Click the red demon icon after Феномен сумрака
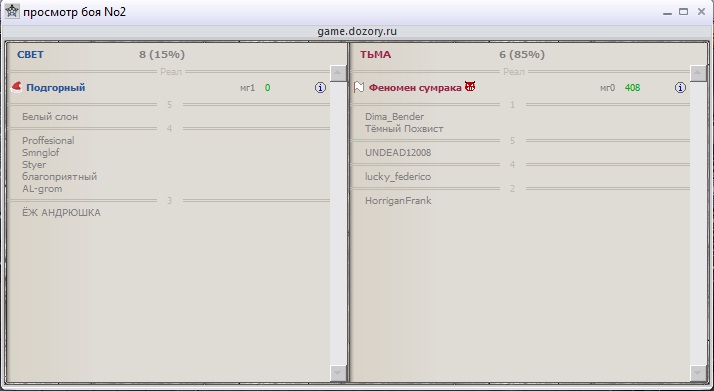The width and height of the screenshot is (714, 391). coord(470,86)
